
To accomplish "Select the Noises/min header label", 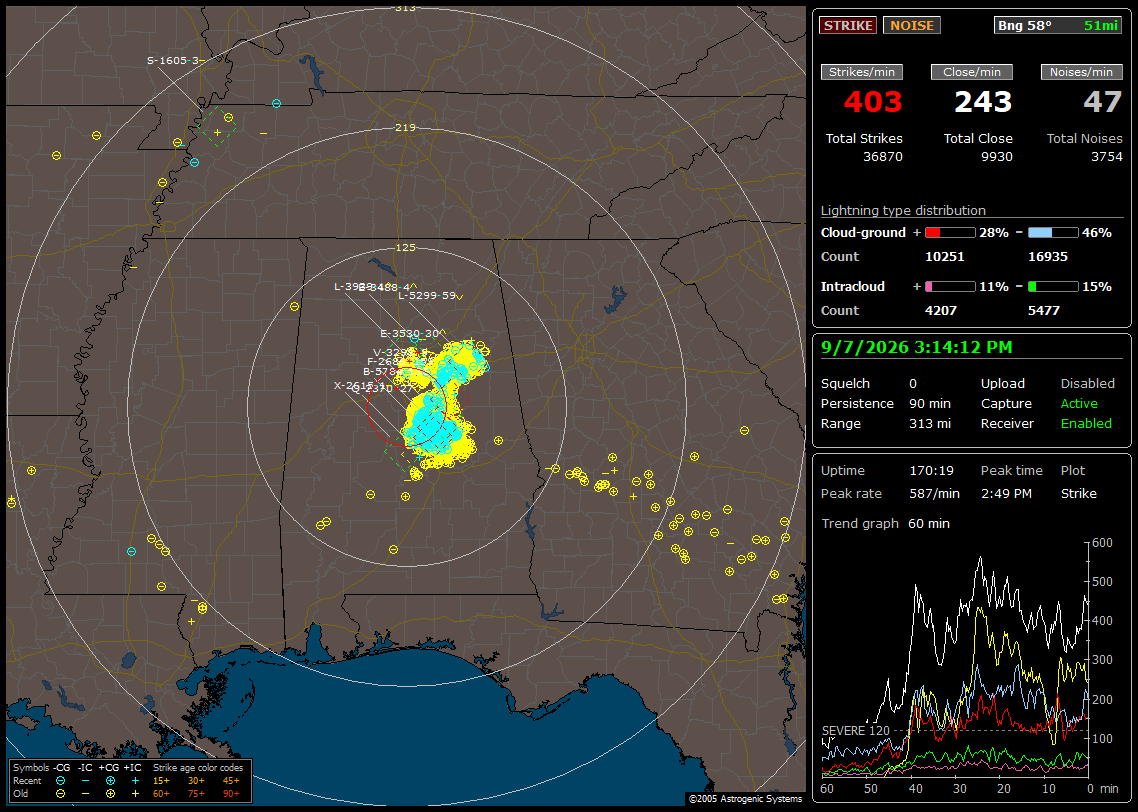I will point(1081,72).
